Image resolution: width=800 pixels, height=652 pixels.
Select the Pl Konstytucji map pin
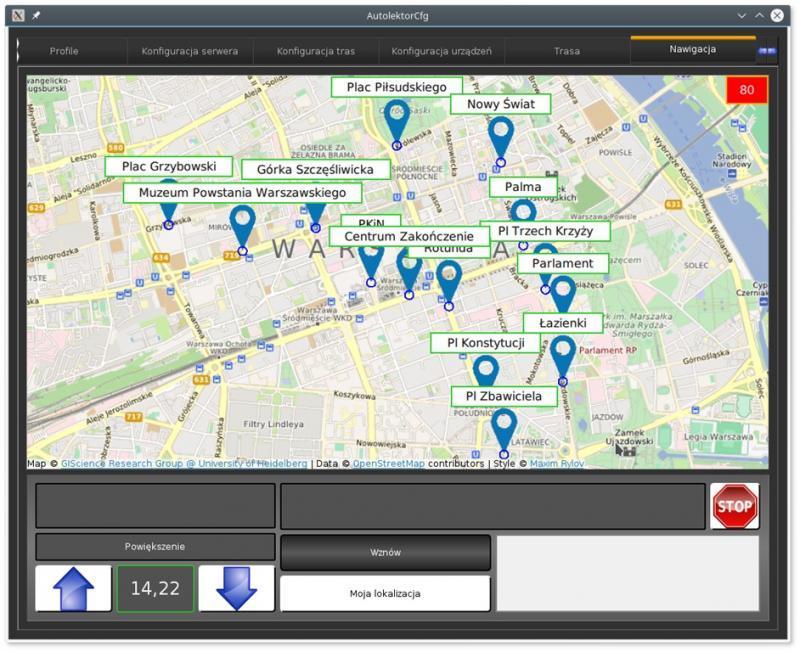point(486,371)
